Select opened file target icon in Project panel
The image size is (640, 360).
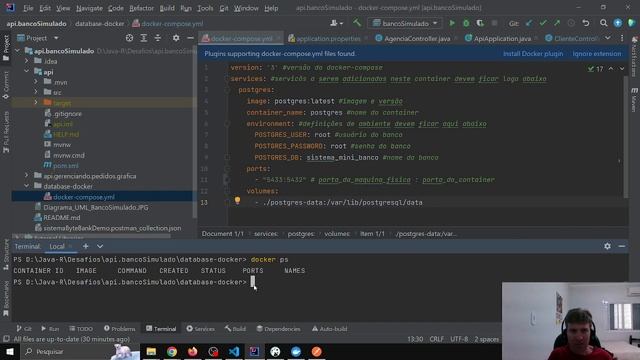tap(129, 38)
